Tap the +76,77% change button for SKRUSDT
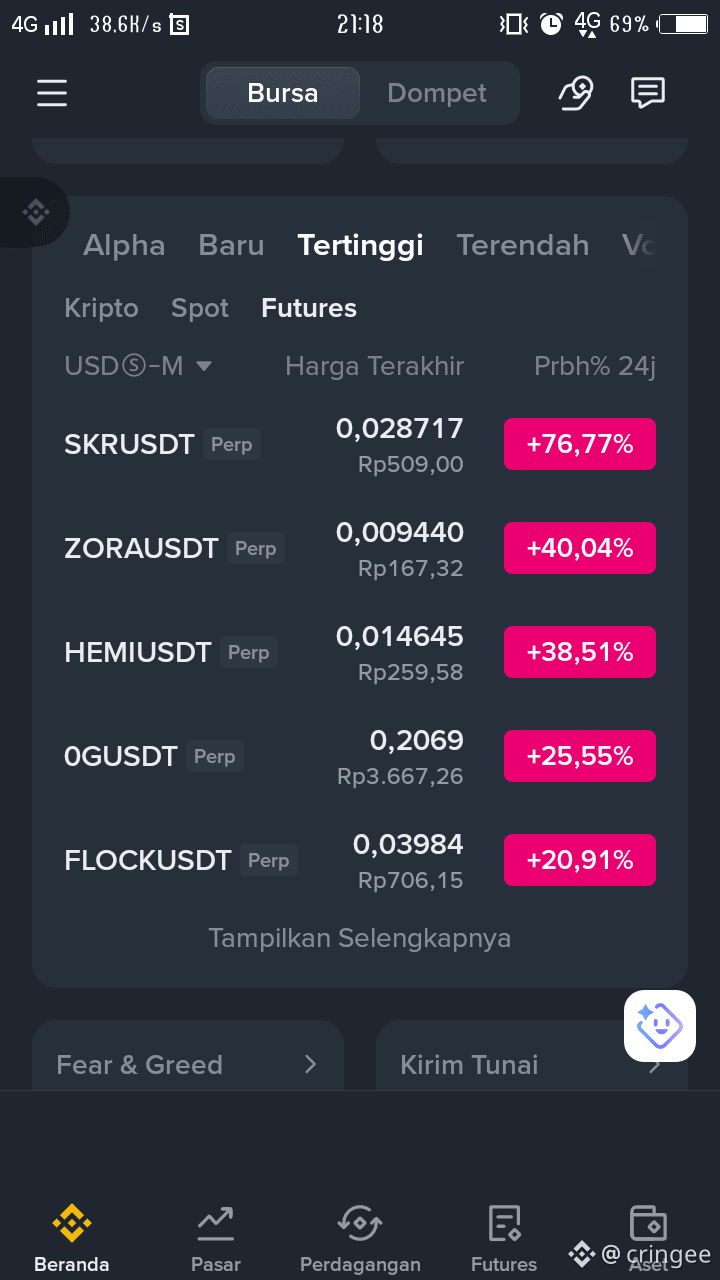 click(580, 444)
